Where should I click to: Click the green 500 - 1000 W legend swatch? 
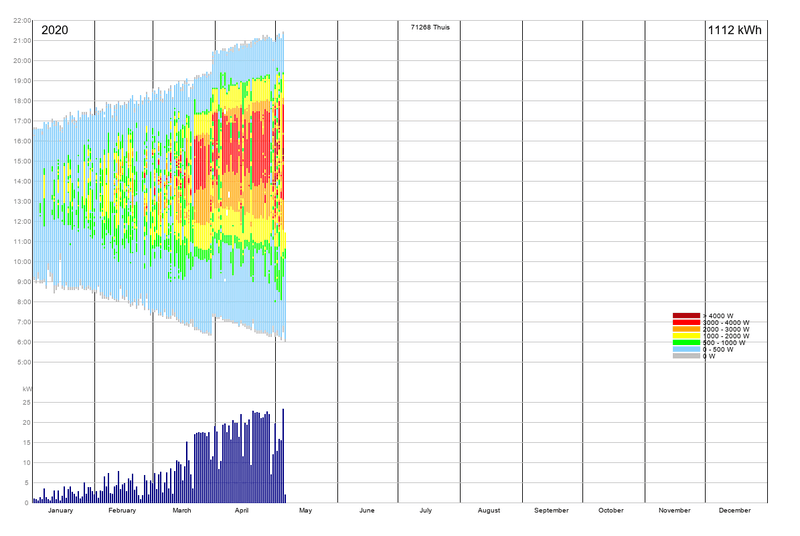(x=686, y=342)
